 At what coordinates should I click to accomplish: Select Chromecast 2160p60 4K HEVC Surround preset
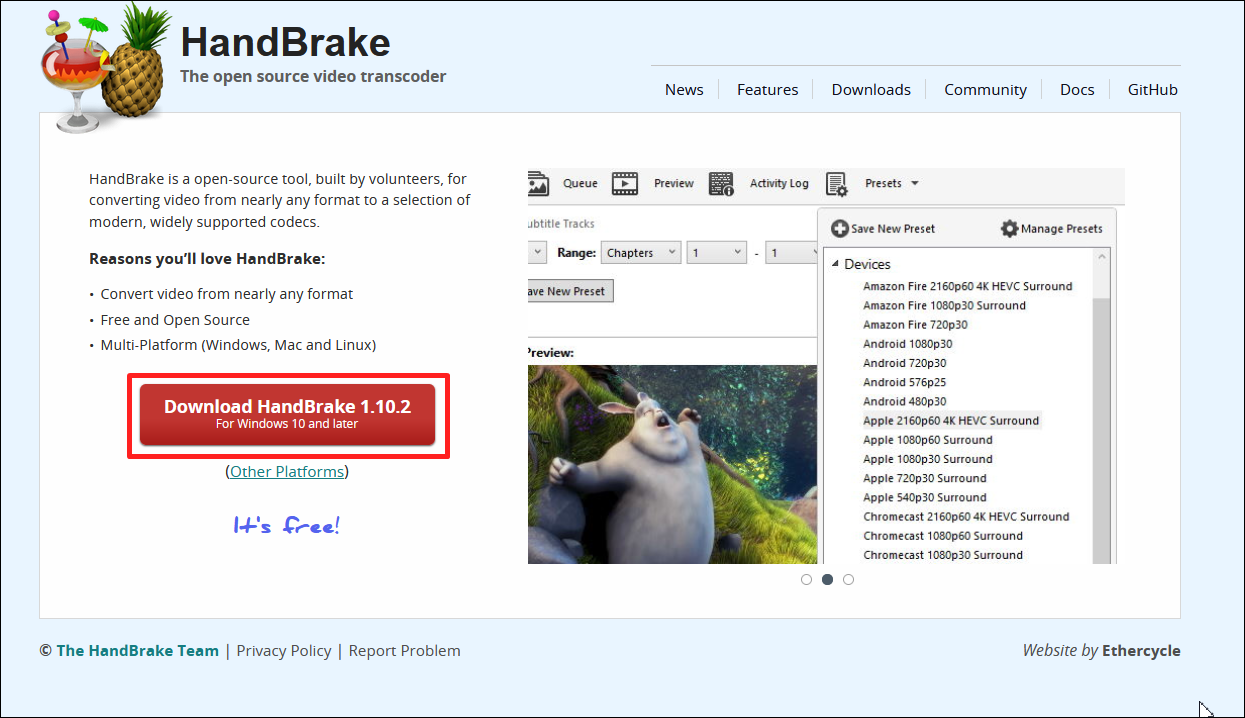(966, 517)
